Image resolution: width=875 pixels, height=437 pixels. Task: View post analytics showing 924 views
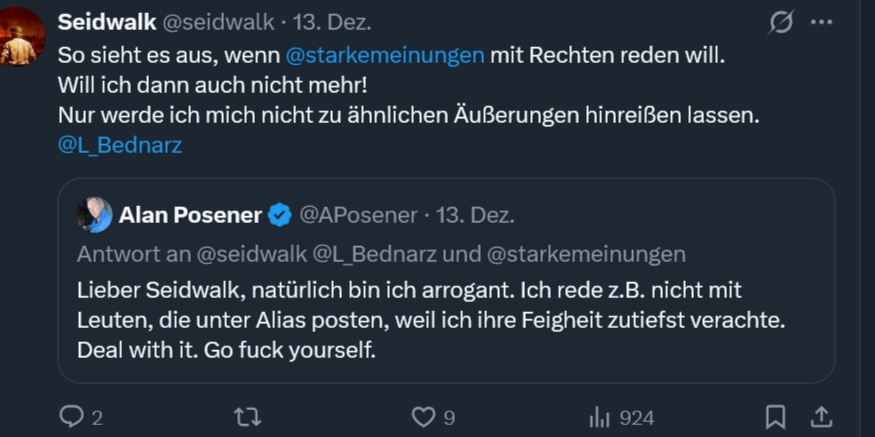pyautogui.click(x=600, y=416)
